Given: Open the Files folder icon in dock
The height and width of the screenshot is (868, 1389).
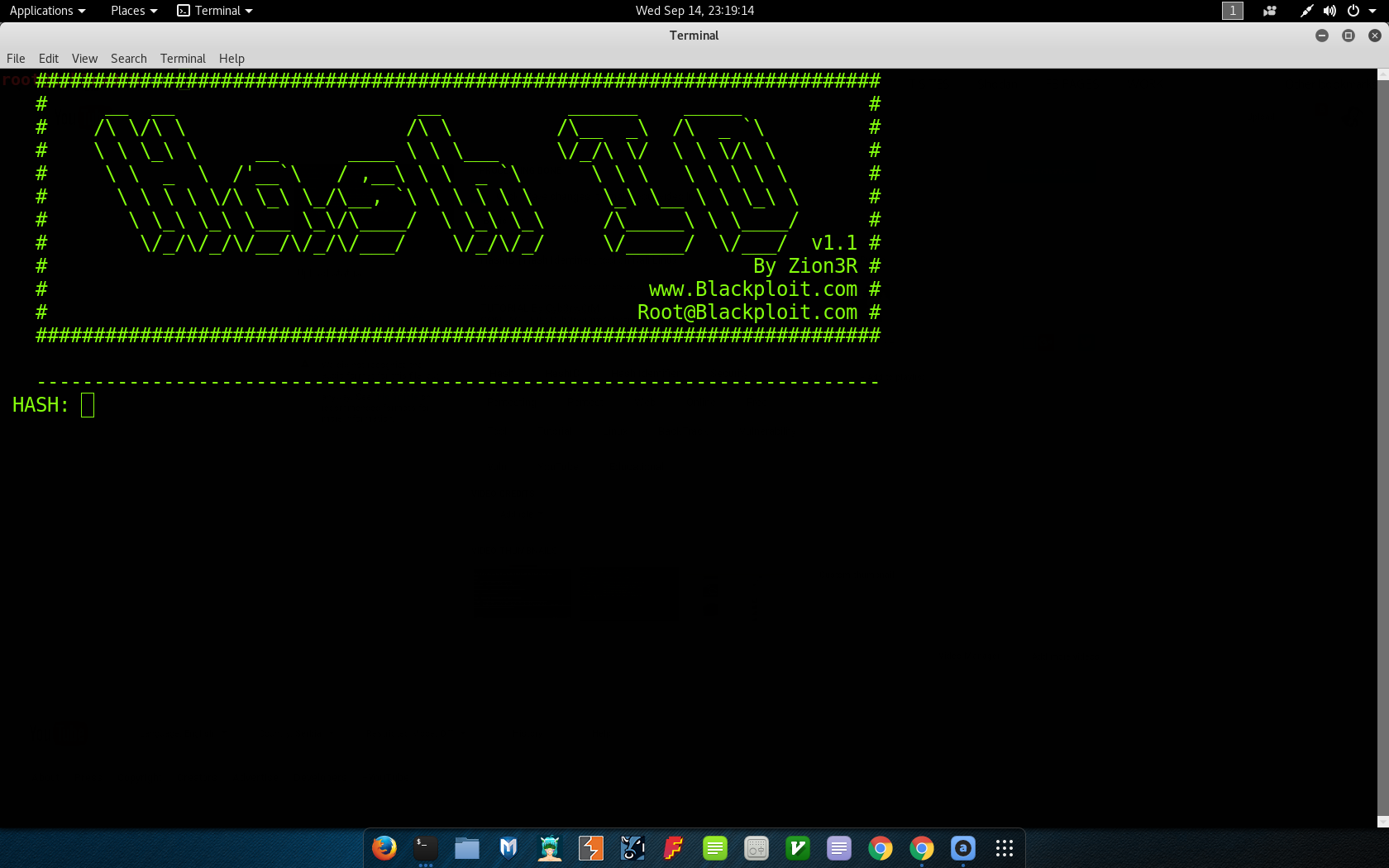Looking at the screenshot, I should (x=467, y=848).
